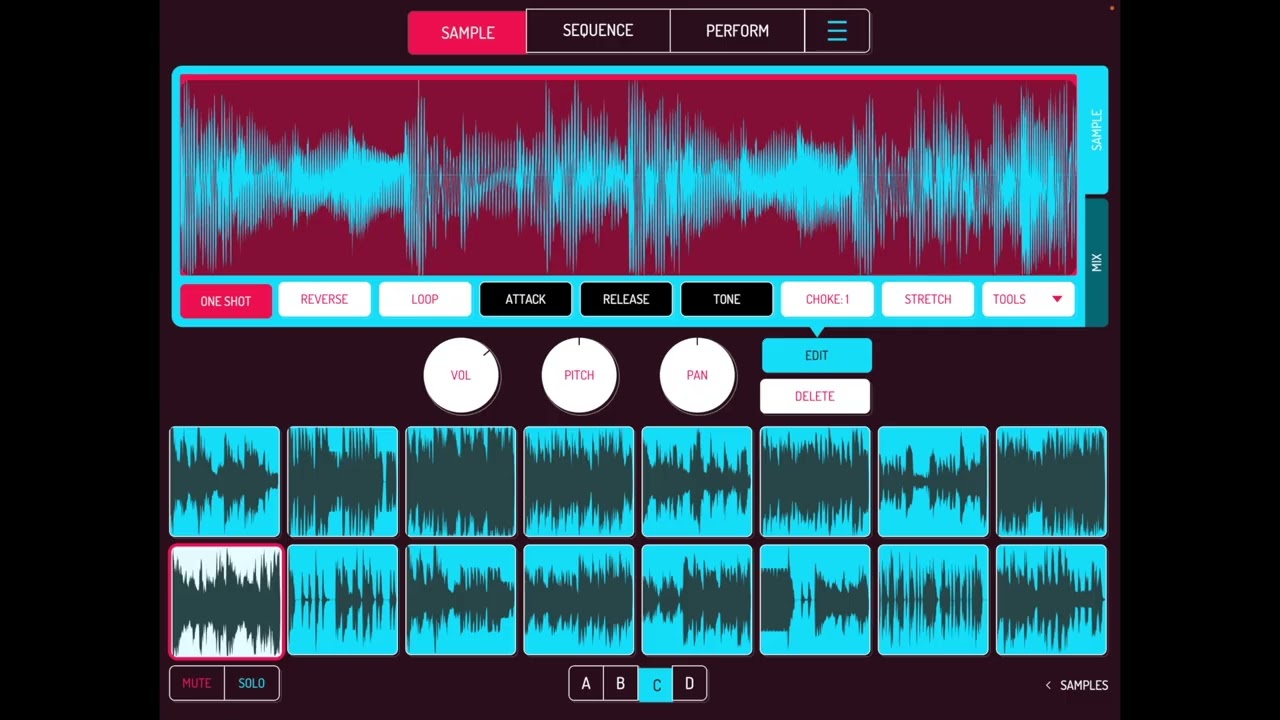
Task: Switch to the PERFORM tab
Action: pyautogui.click(x=737, y=31)
